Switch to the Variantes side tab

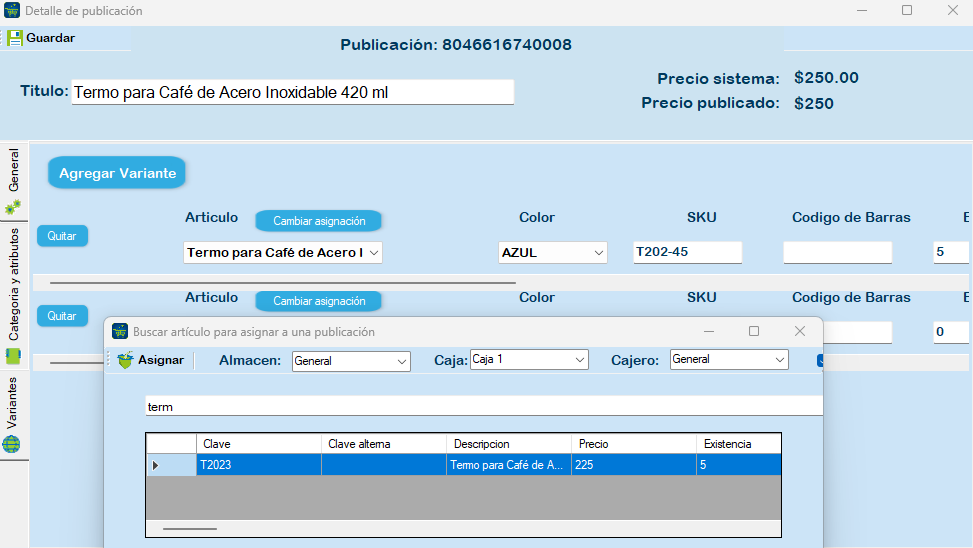click(13, 403)
